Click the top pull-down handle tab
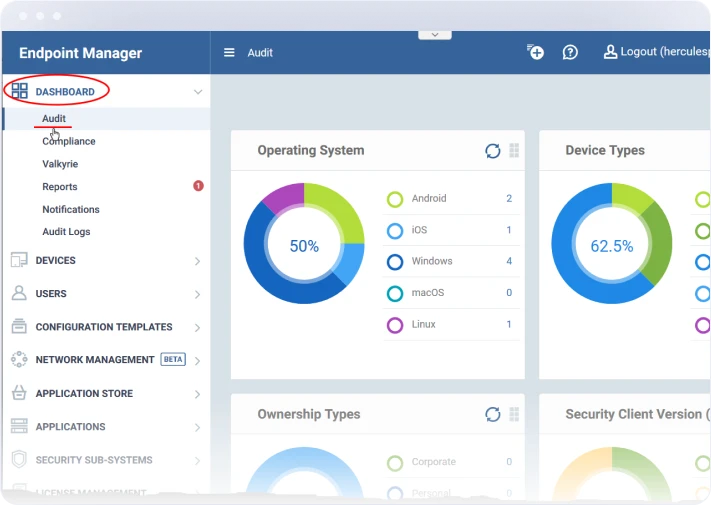The image size is (711, 505). pos(434,34)
